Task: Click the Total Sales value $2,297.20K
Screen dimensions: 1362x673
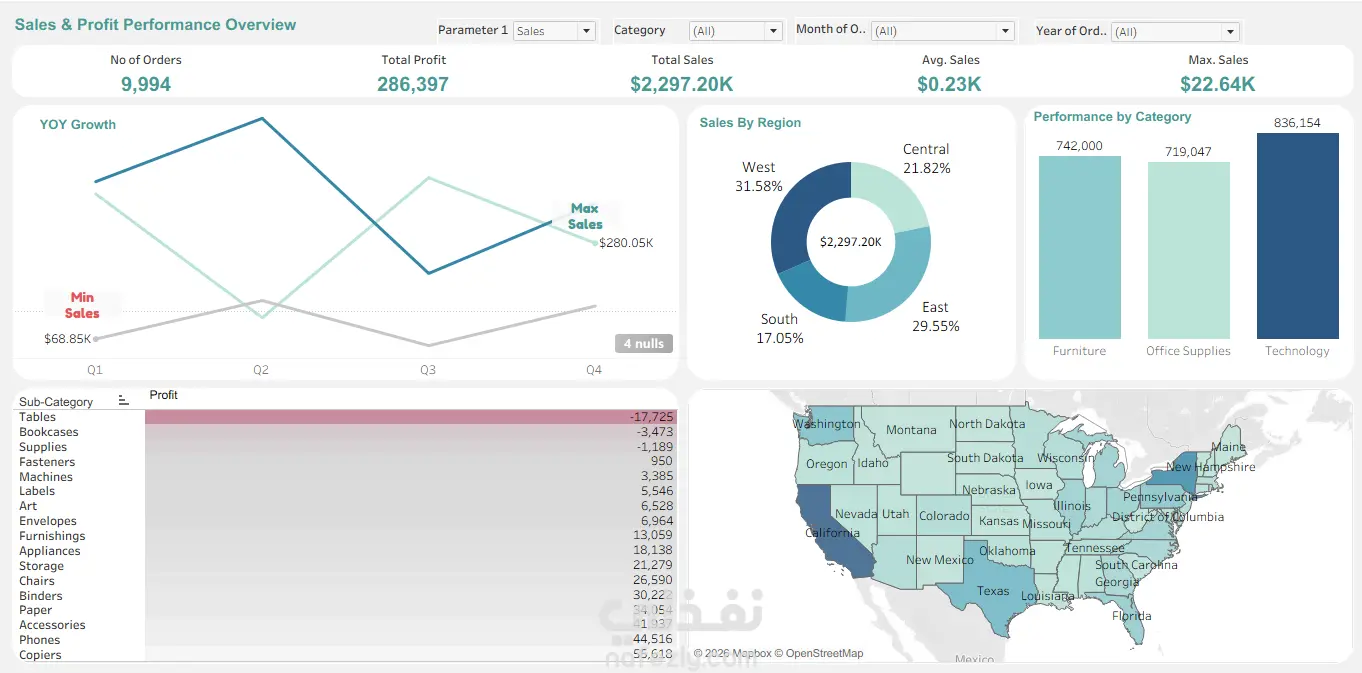Action: point(682,85)
